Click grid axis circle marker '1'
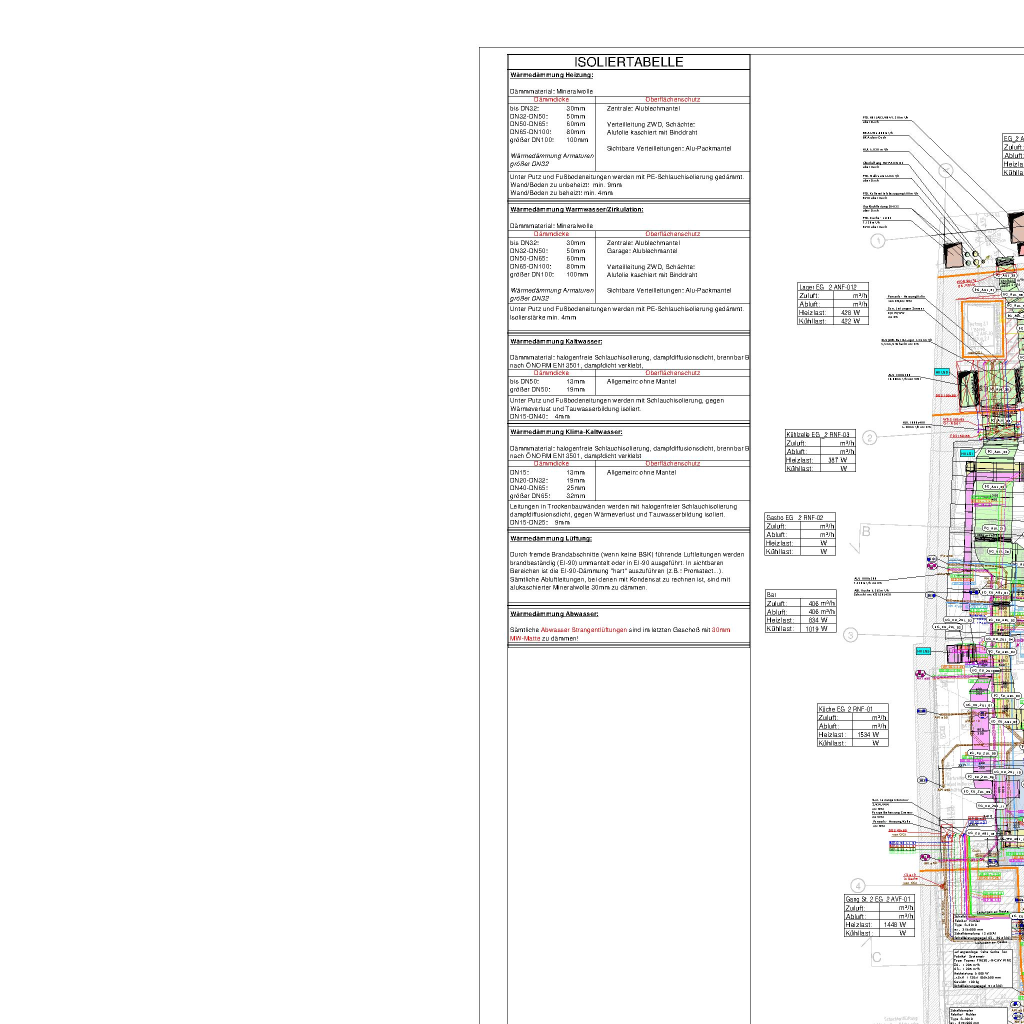Image resolution: width=1024 pixels, height=1024 pixels. point(878,241)
